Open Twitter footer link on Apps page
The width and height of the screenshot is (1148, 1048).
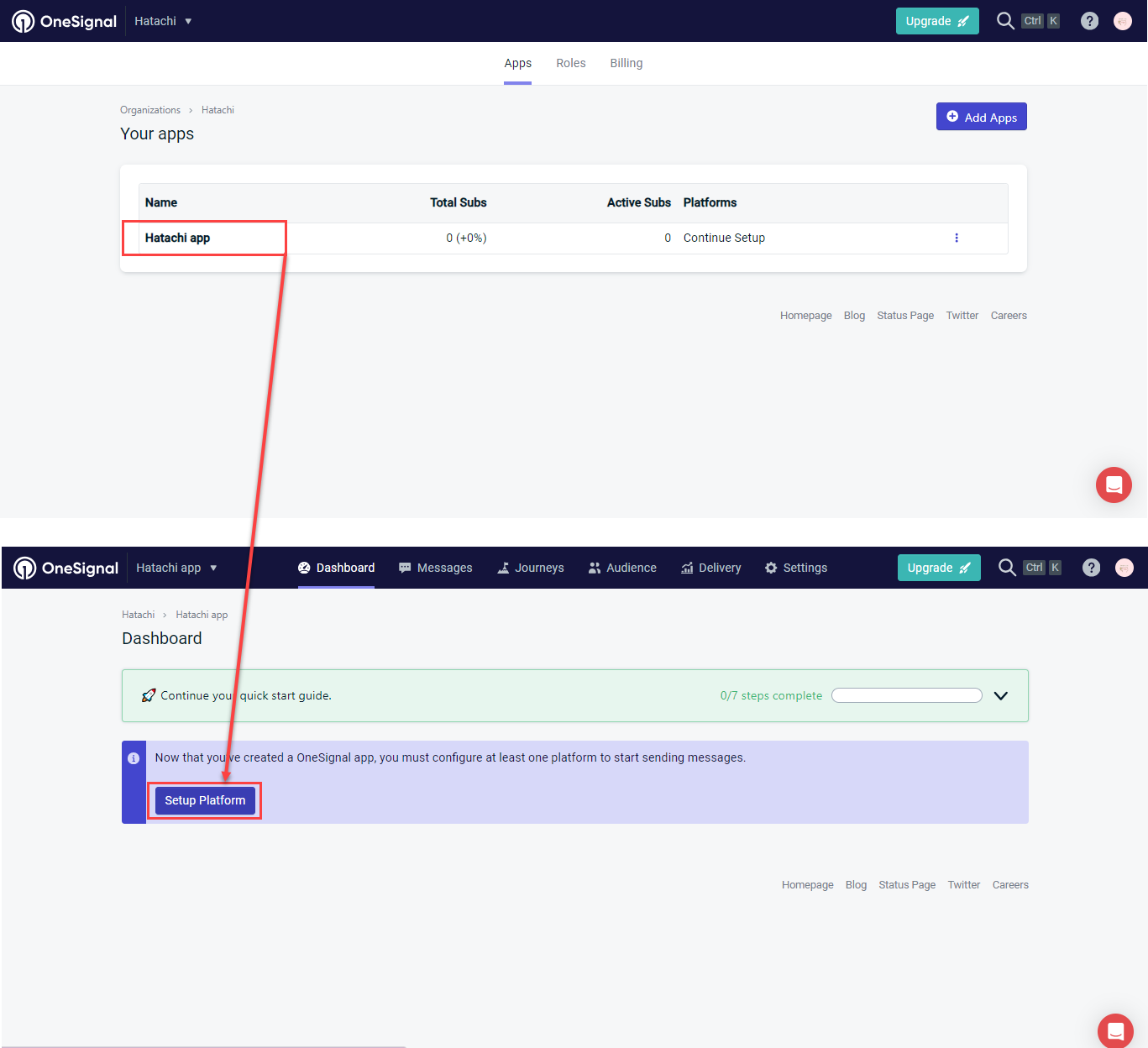962,316
